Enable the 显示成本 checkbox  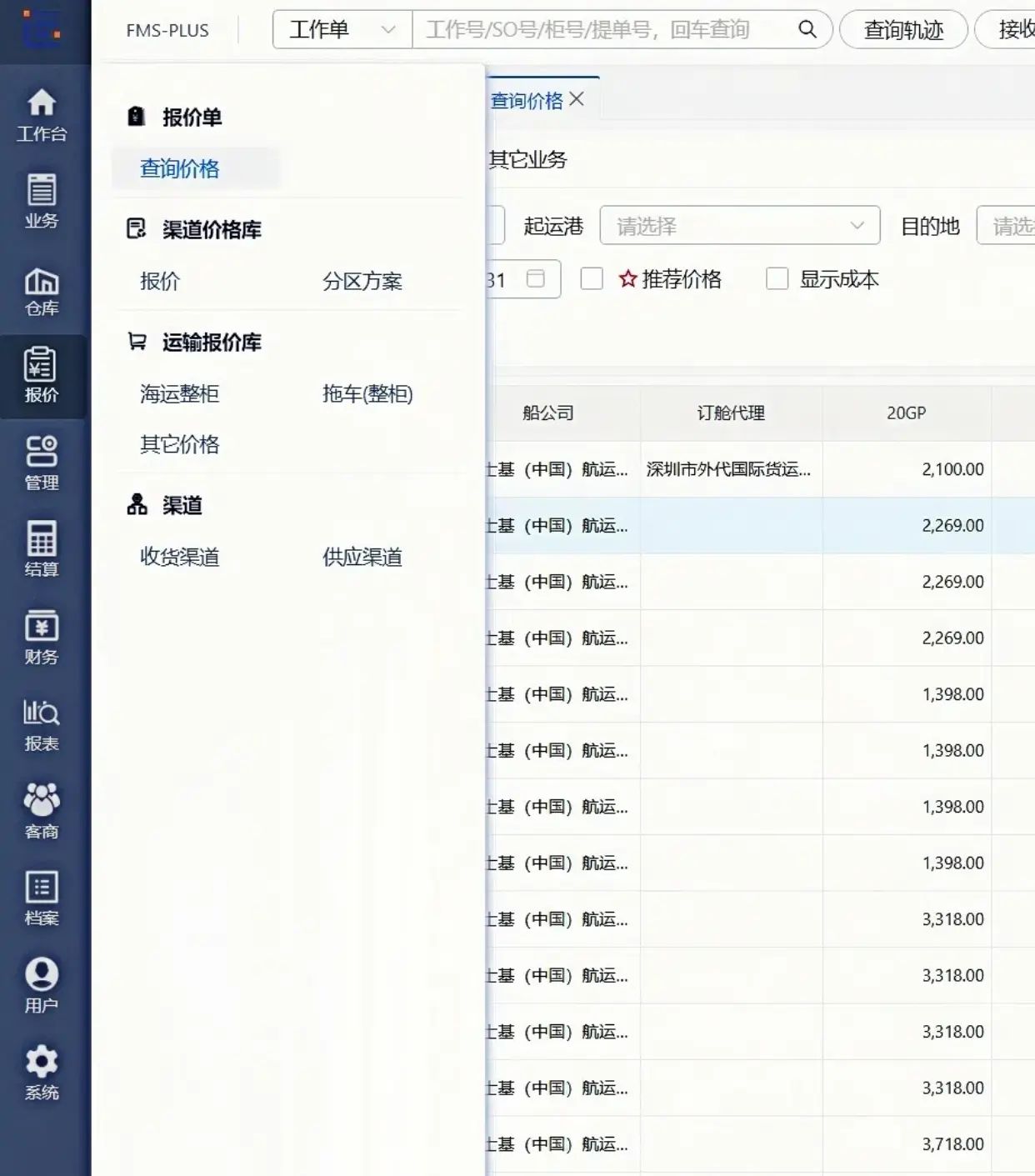click(777, 279)
